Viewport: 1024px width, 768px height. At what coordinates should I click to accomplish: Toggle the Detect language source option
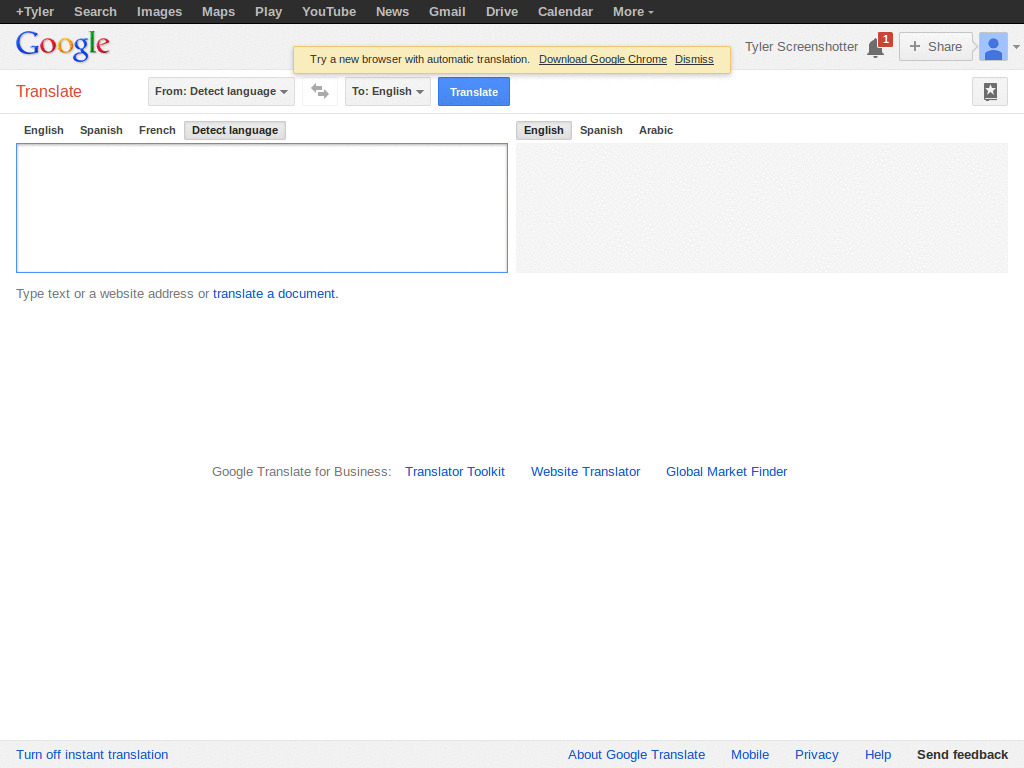click(235, 130)
